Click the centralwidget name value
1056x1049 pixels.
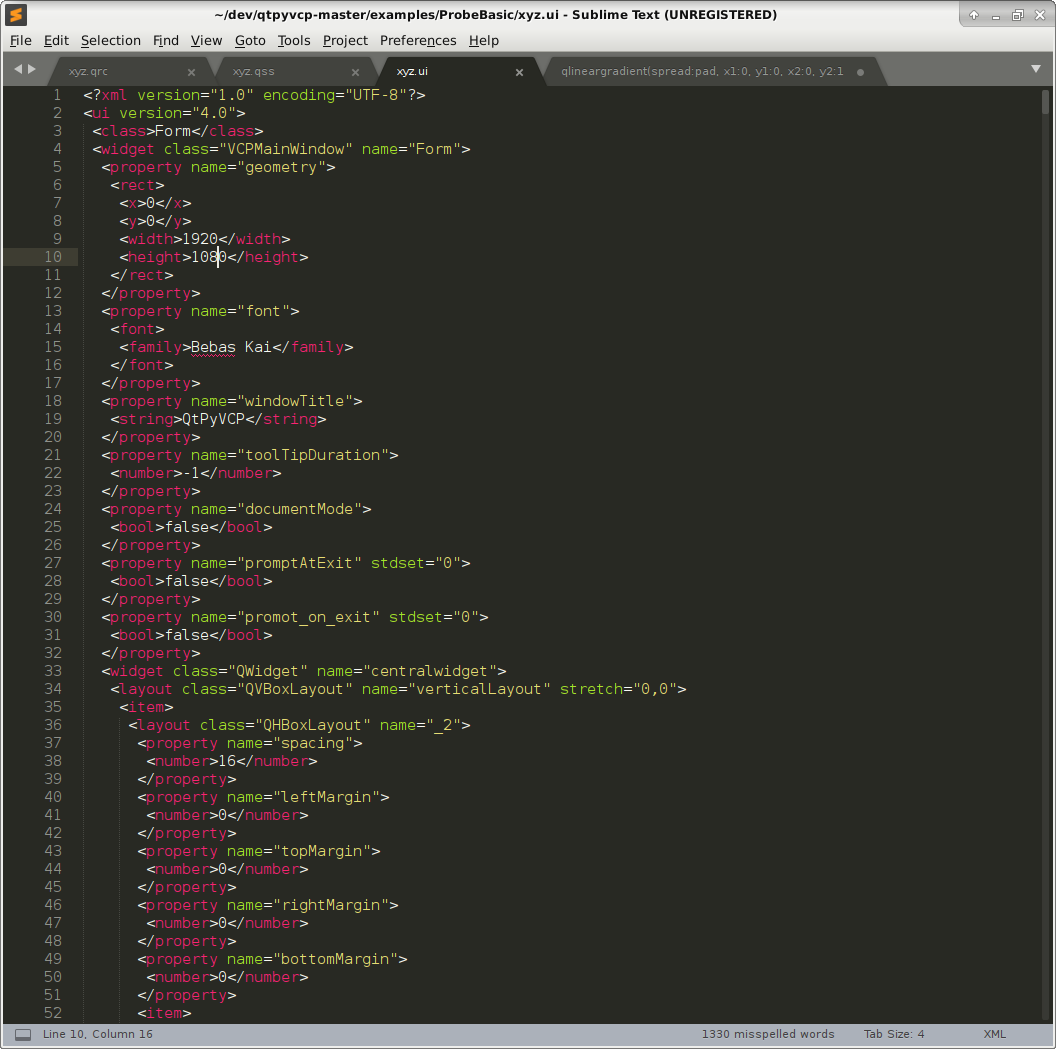coord(429,671)
